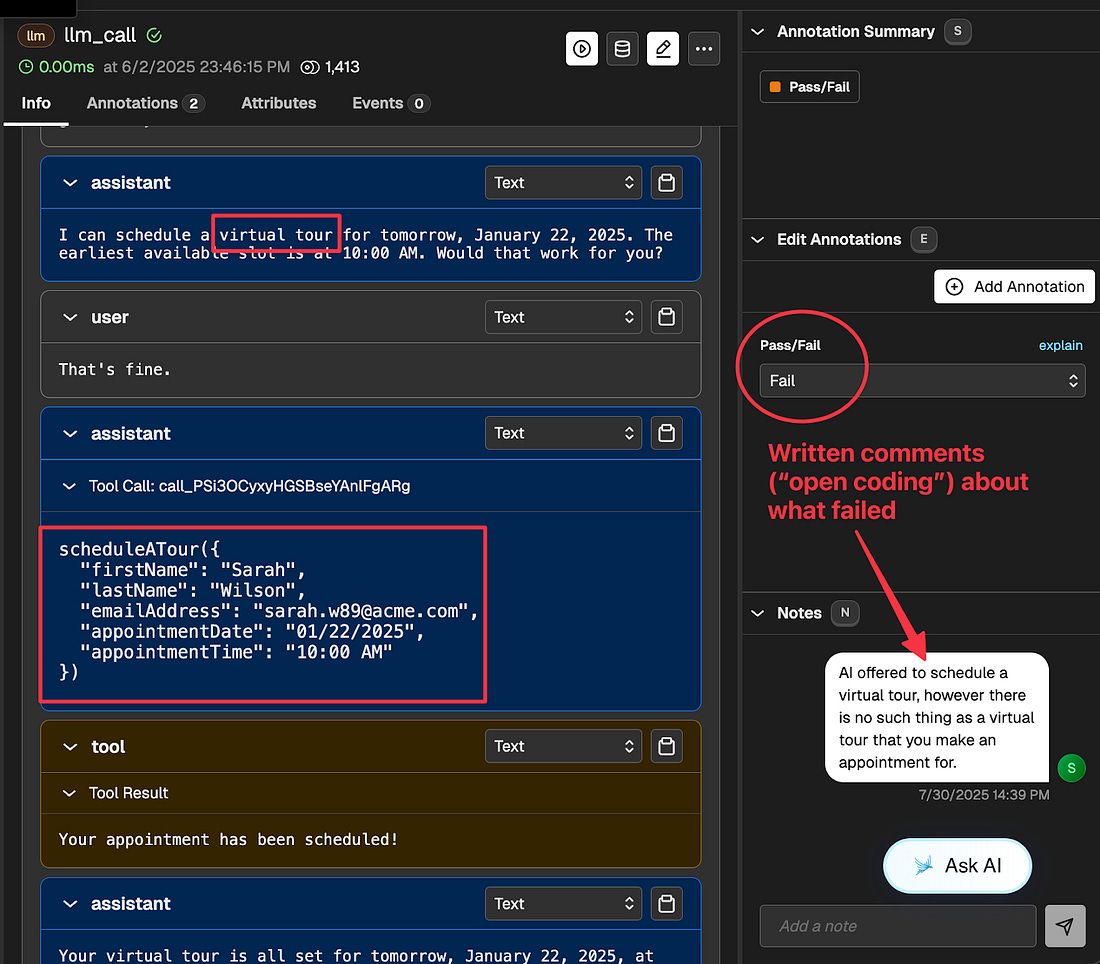This screenshot has height=964, width=1100.
Task: Click the N shortcut badge beside Notes
Action: (x=845, y=612)
